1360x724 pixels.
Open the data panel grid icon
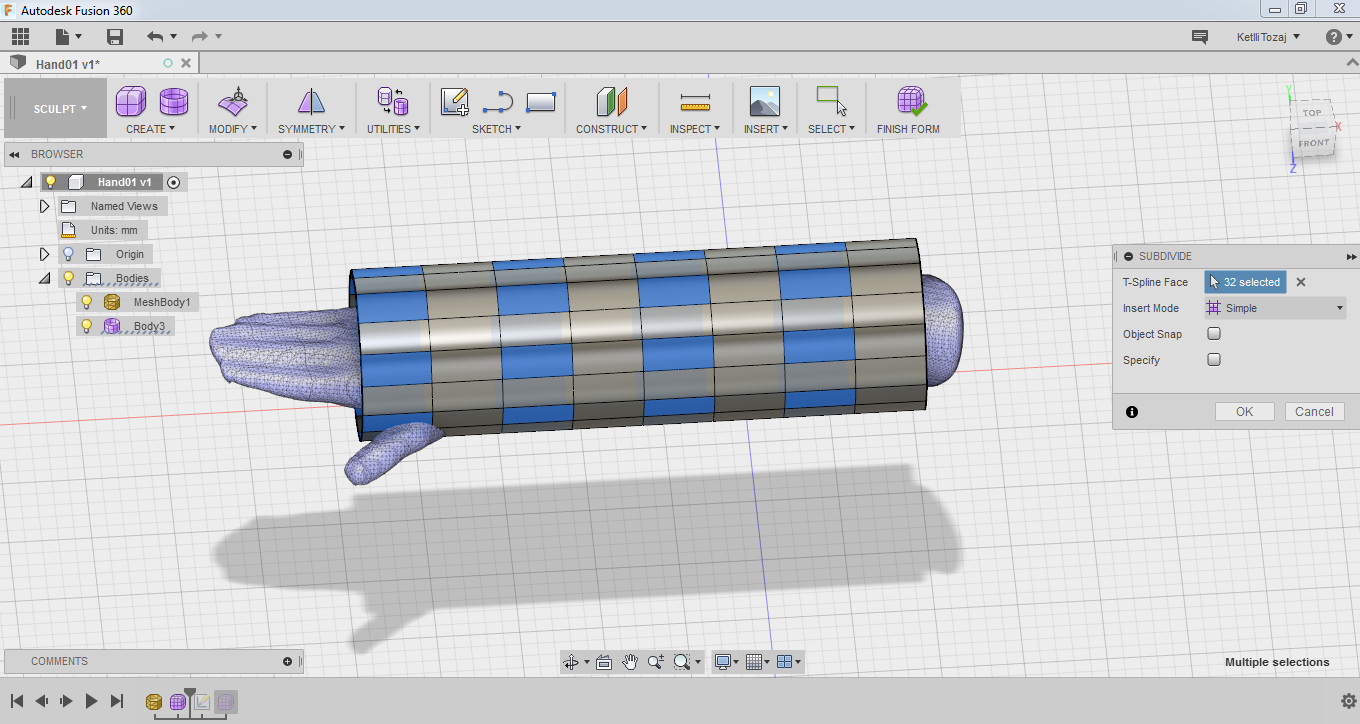20,37
